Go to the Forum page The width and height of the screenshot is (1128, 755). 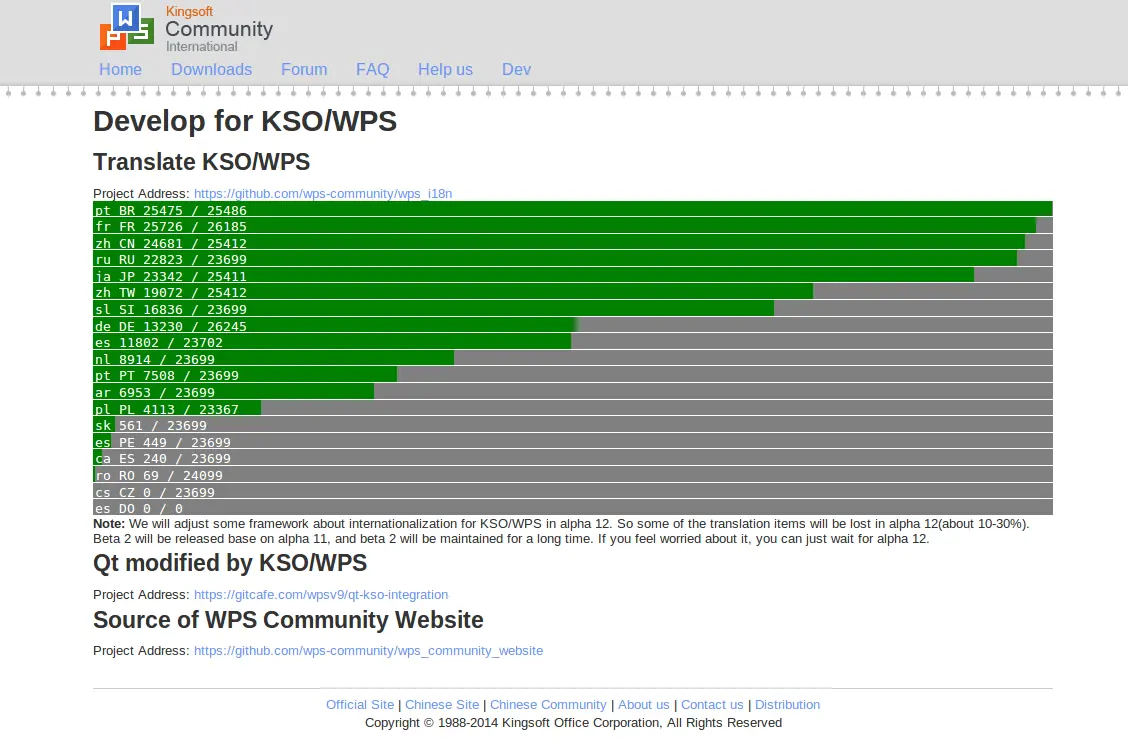click(304, 70)
